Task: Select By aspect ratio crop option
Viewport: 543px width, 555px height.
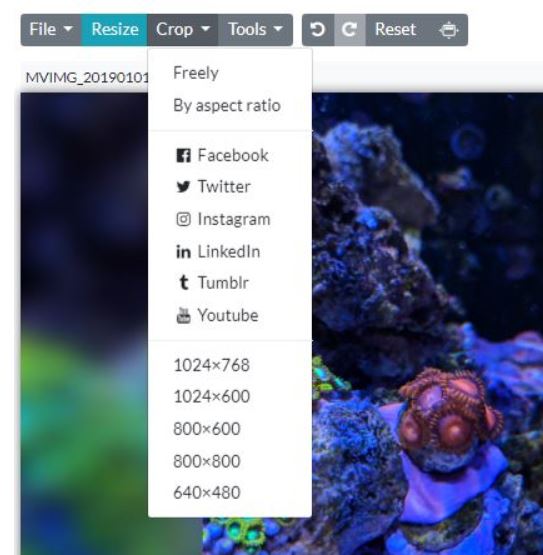Action: click(227, 105)
